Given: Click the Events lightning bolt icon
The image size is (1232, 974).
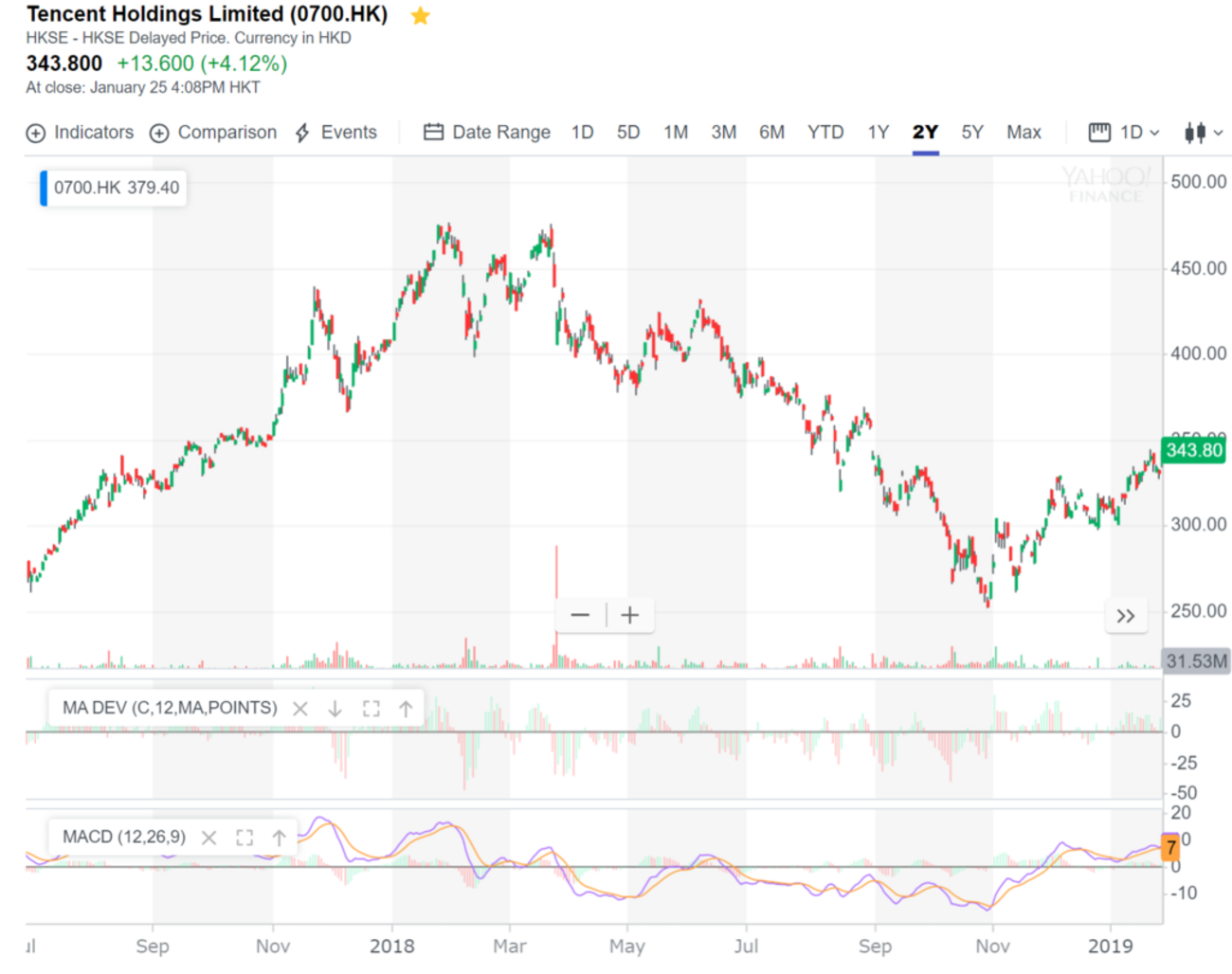Looking at the screenshot, I should pos(302,133).
